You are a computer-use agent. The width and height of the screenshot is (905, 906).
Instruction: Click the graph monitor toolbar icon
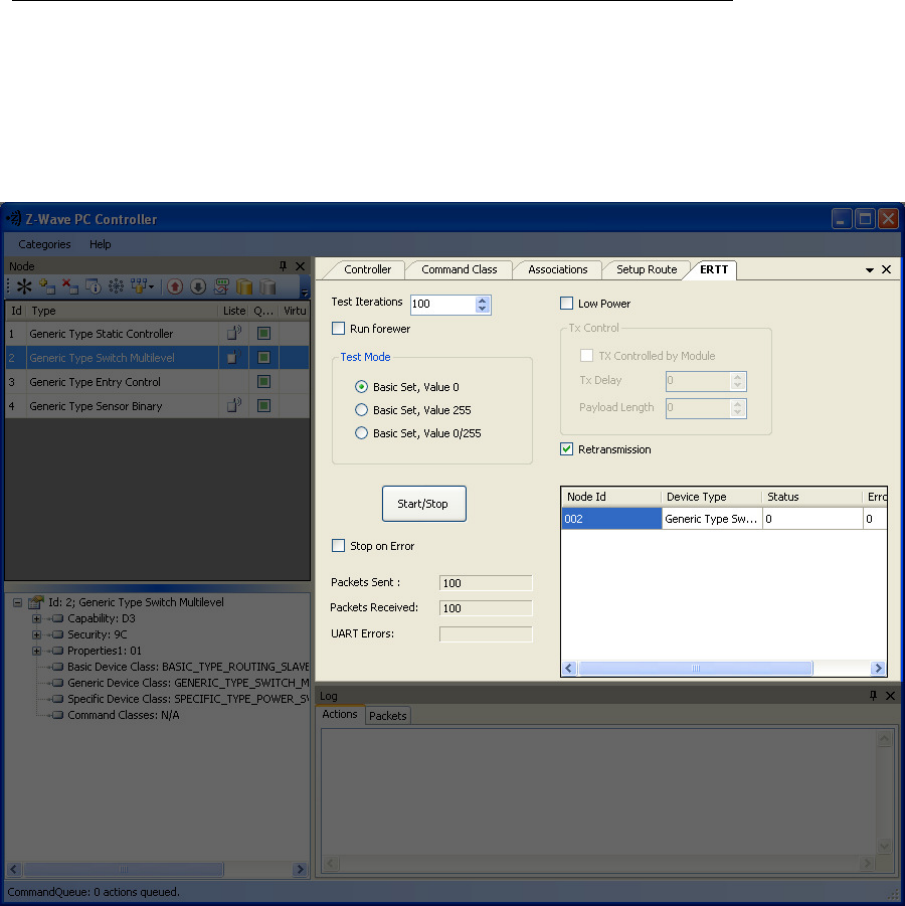coord(221,287)
